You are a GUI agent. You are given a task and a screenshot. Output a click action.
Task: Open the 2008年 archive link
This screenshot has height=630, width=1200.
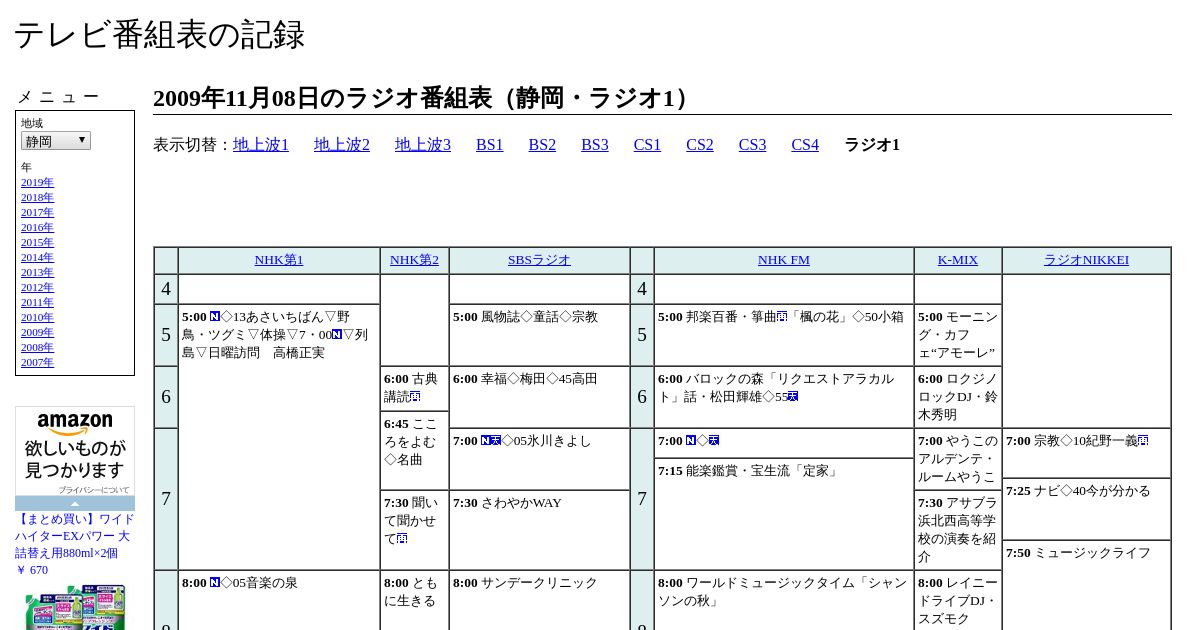pos(37,347)
